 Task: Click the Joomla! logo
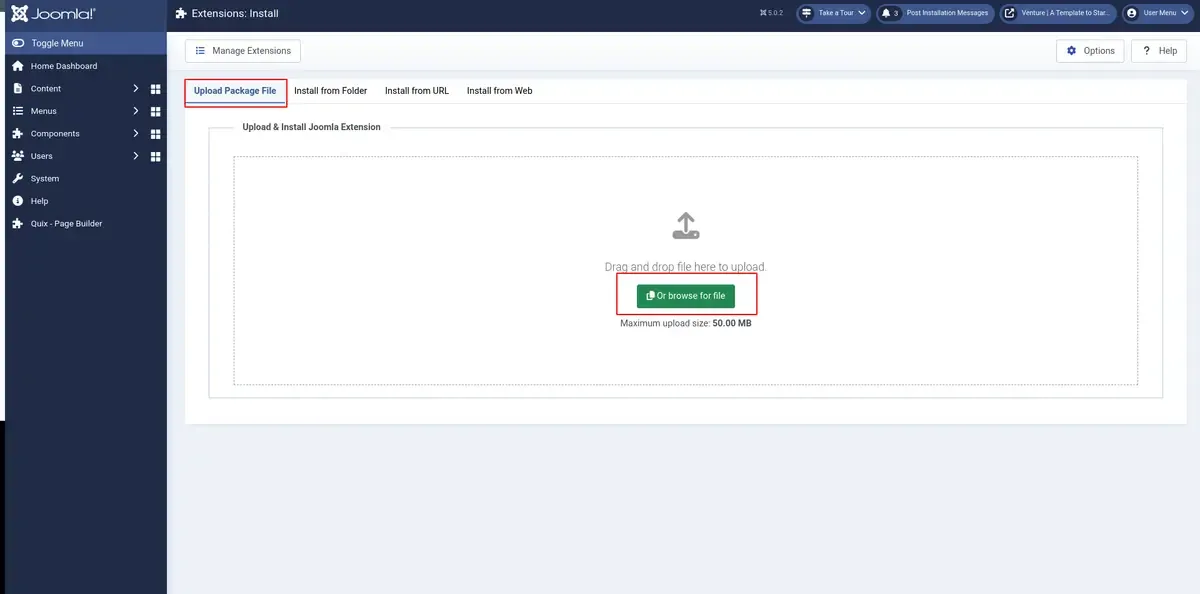54,14
